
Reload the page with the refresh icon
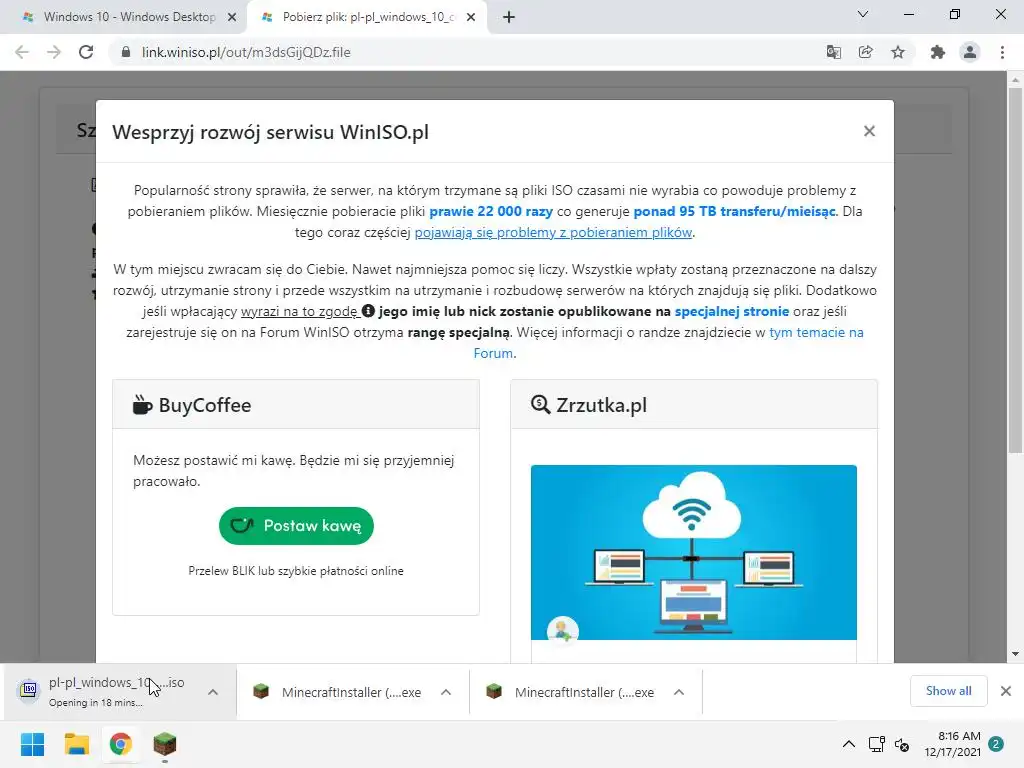click(x=86, y=52)
